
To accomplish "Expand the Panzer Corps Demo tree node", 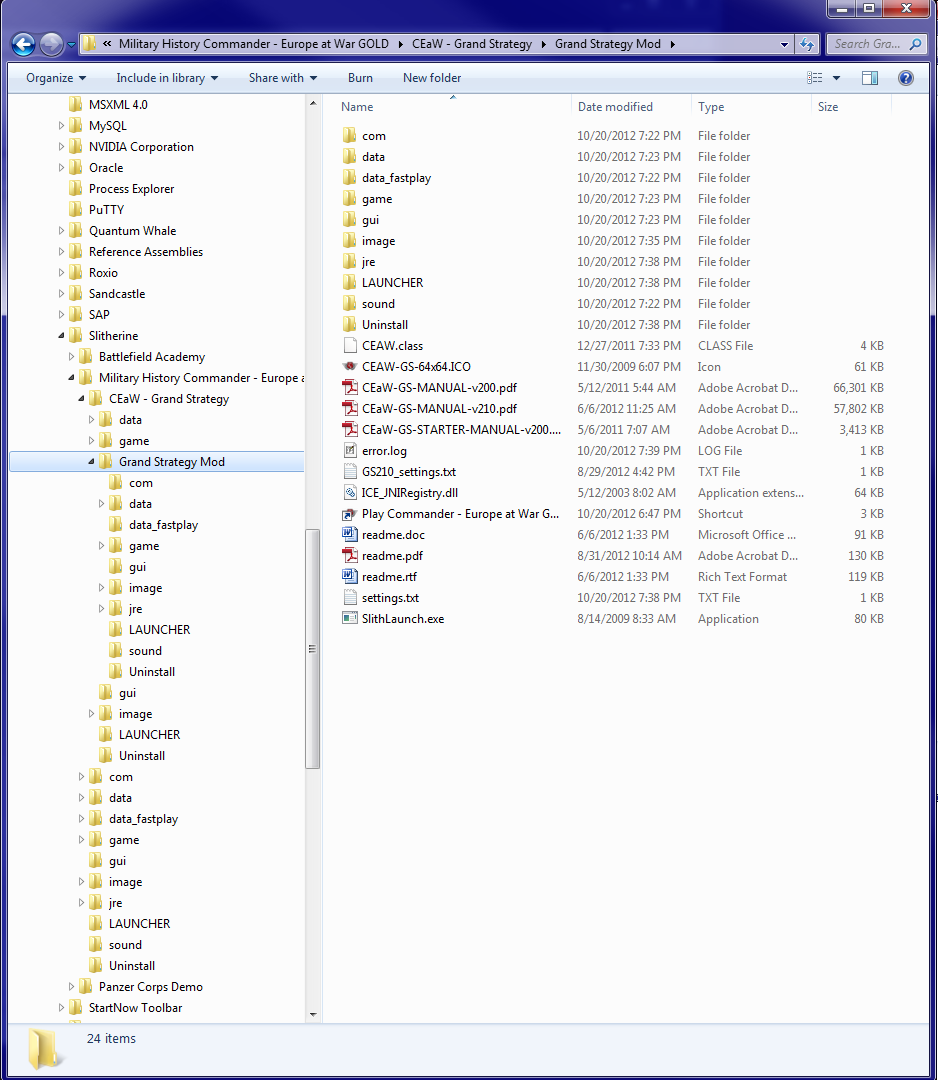I will 72,987.
